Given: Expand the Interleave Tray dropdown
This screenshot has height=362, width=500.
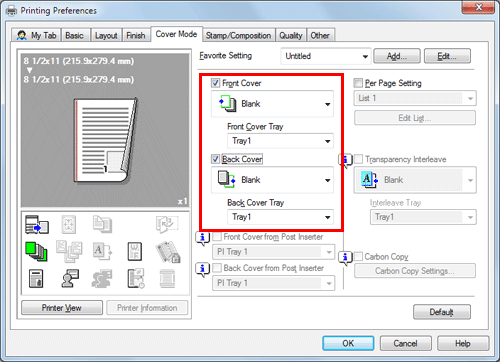Looking at the screenshot, I should [423, 217].
